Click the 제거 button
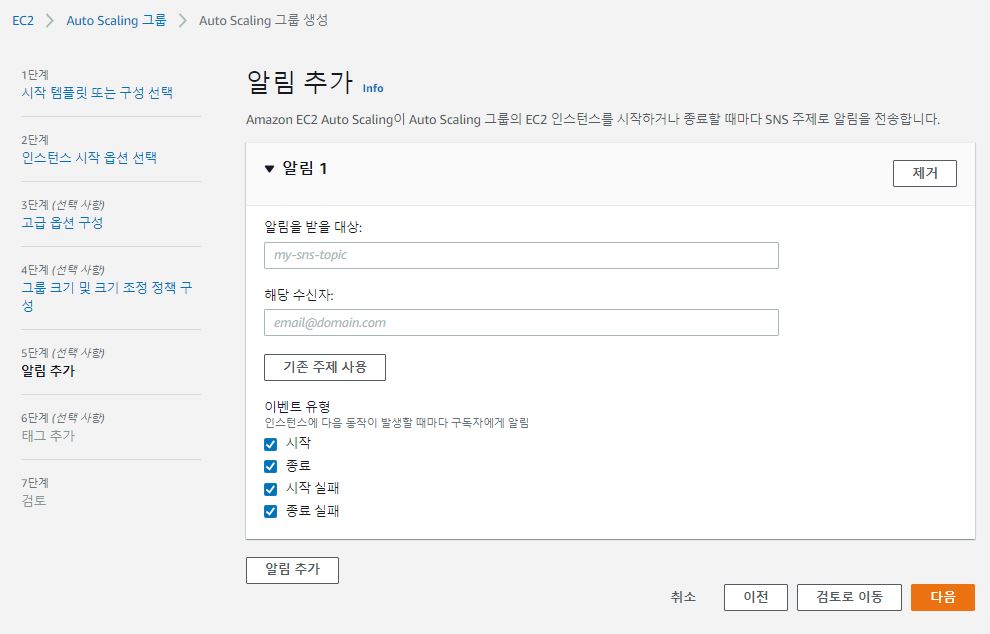The width and height of the screenshot is (990, 634). click(x=924, y=173)
